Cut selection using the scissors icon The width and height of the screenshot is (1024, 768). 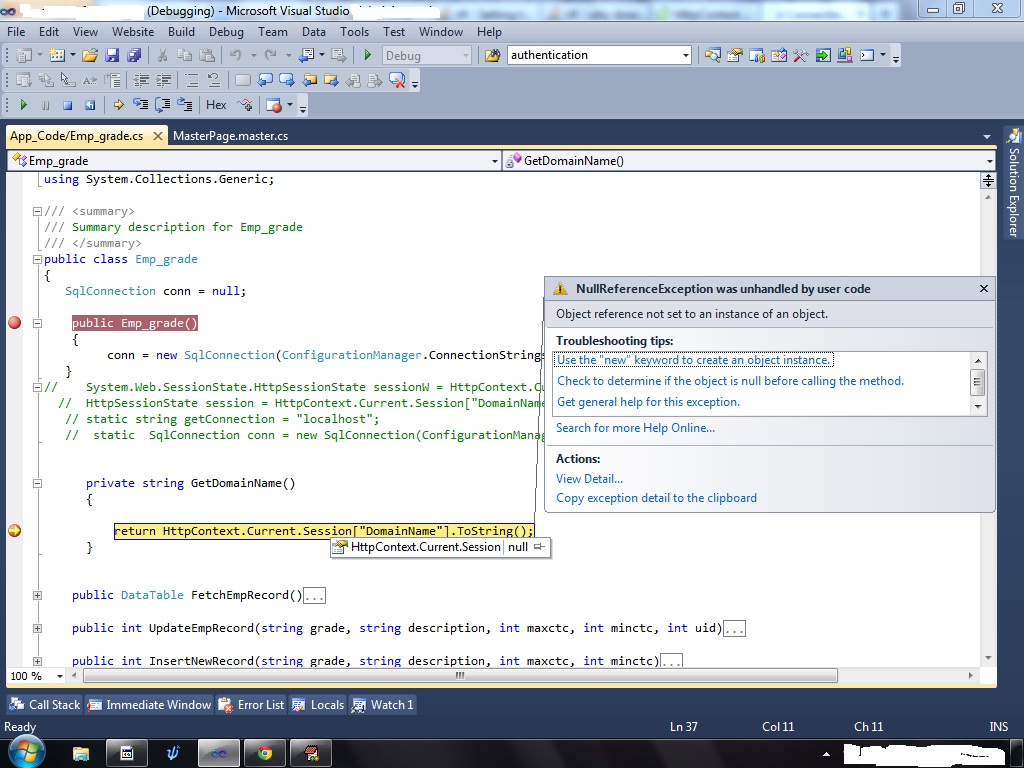point(162,56)
